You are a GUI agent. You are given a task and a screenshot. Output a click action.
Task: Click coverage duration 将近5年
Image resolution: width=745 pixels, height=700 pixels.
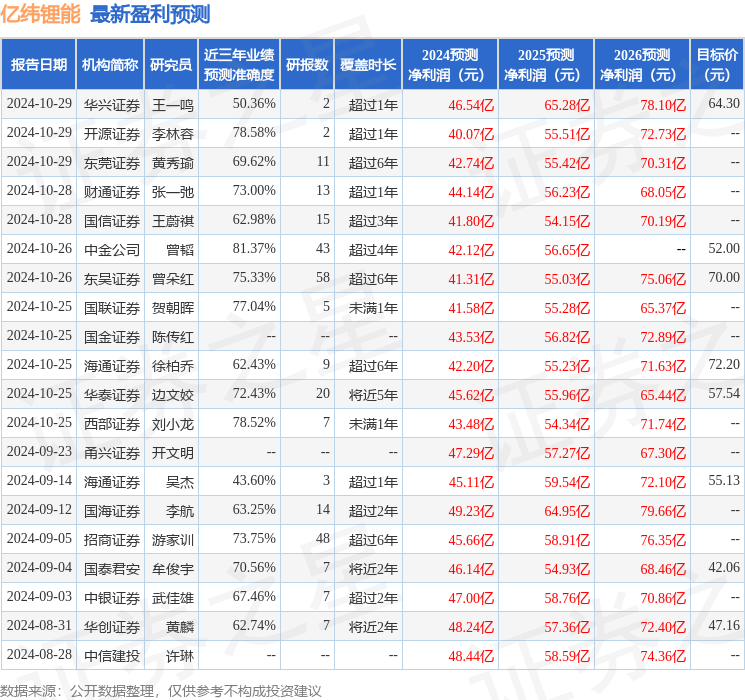(x=373, y=395)
